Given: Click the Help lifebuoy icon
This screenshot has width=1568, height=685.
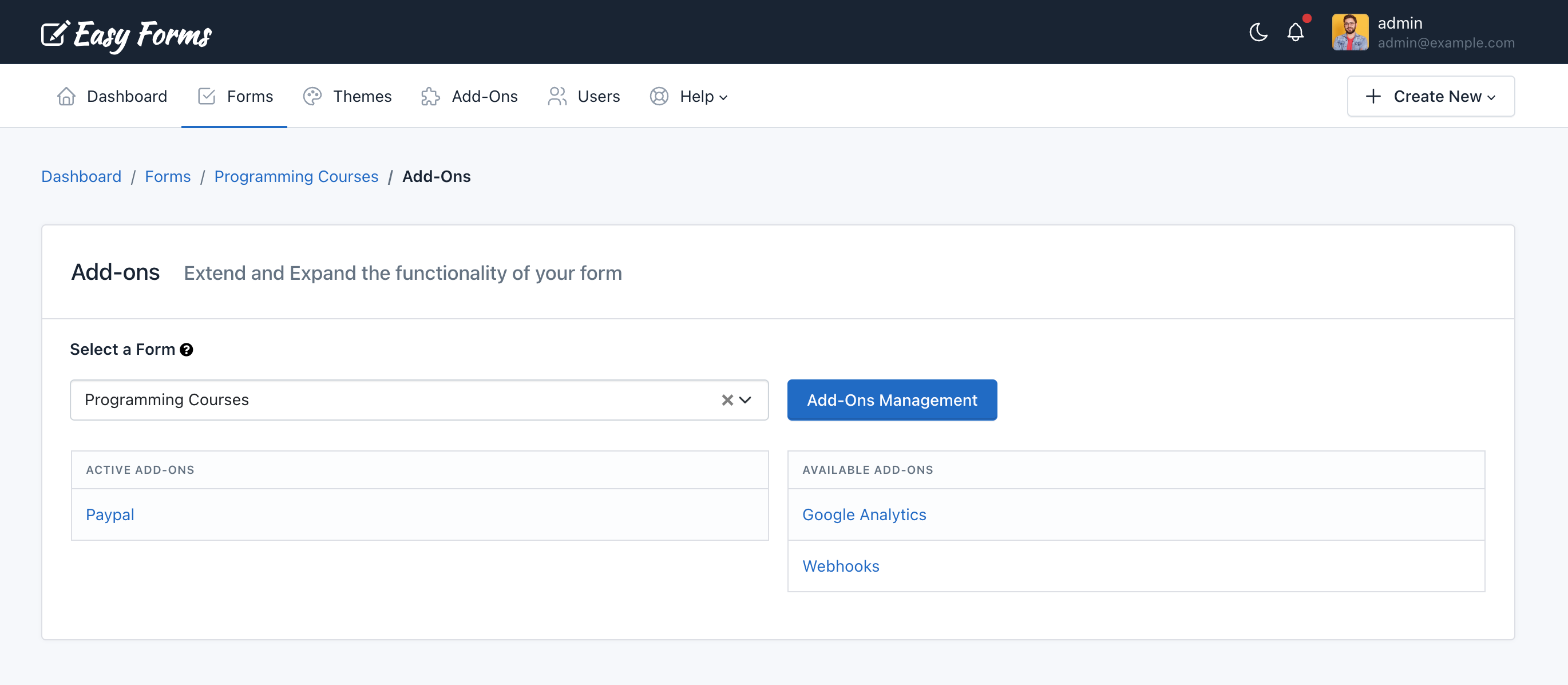Looking at the screenshot, I should pos(658,96).
